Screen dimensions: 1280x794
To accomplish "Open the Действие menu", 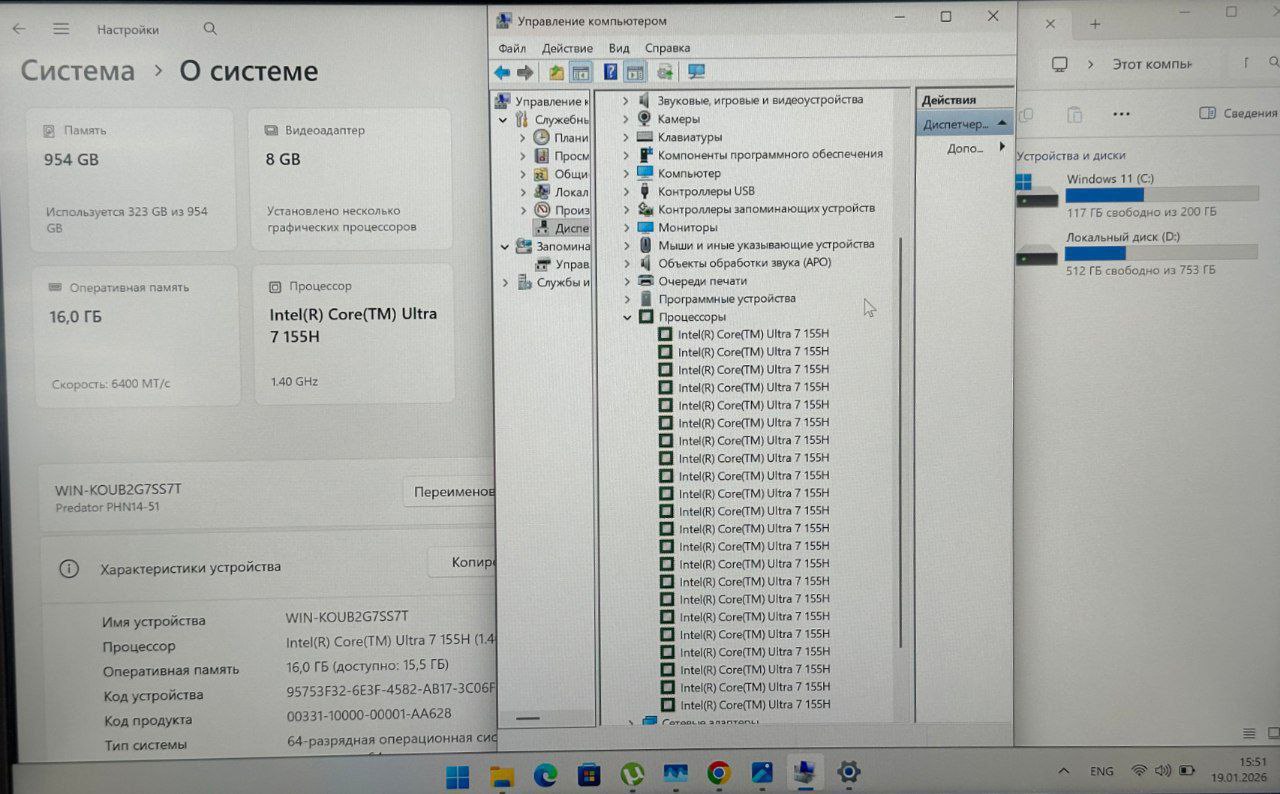I will (x=567, y=48).
